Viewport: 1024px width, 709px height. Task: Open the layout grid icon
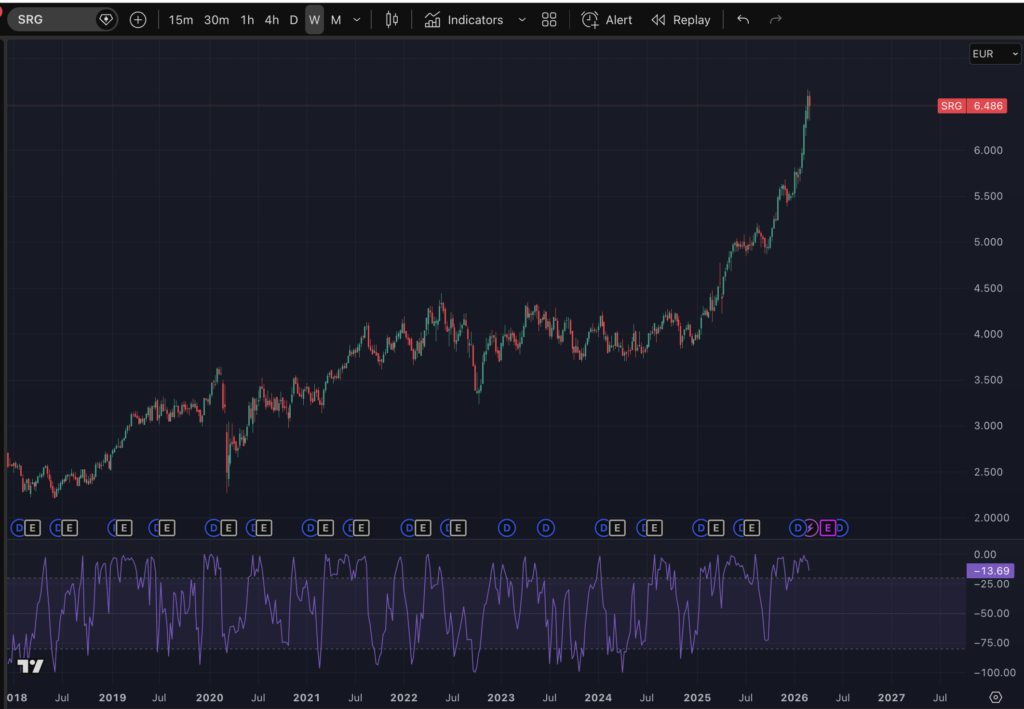[549, 20]
